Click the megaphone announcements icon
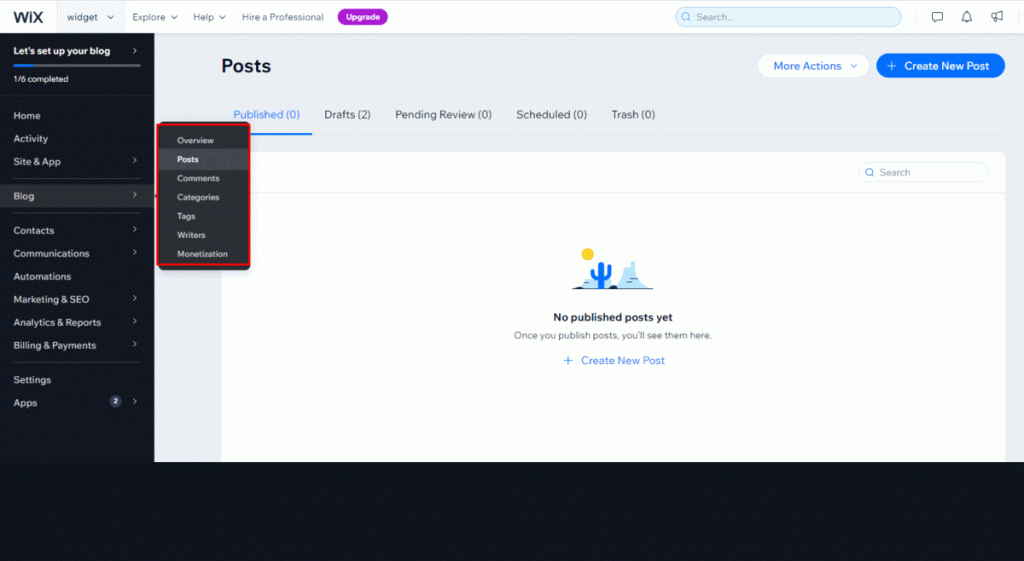The height and width of the screenshot is (561, 1024). tap(996, 17)
